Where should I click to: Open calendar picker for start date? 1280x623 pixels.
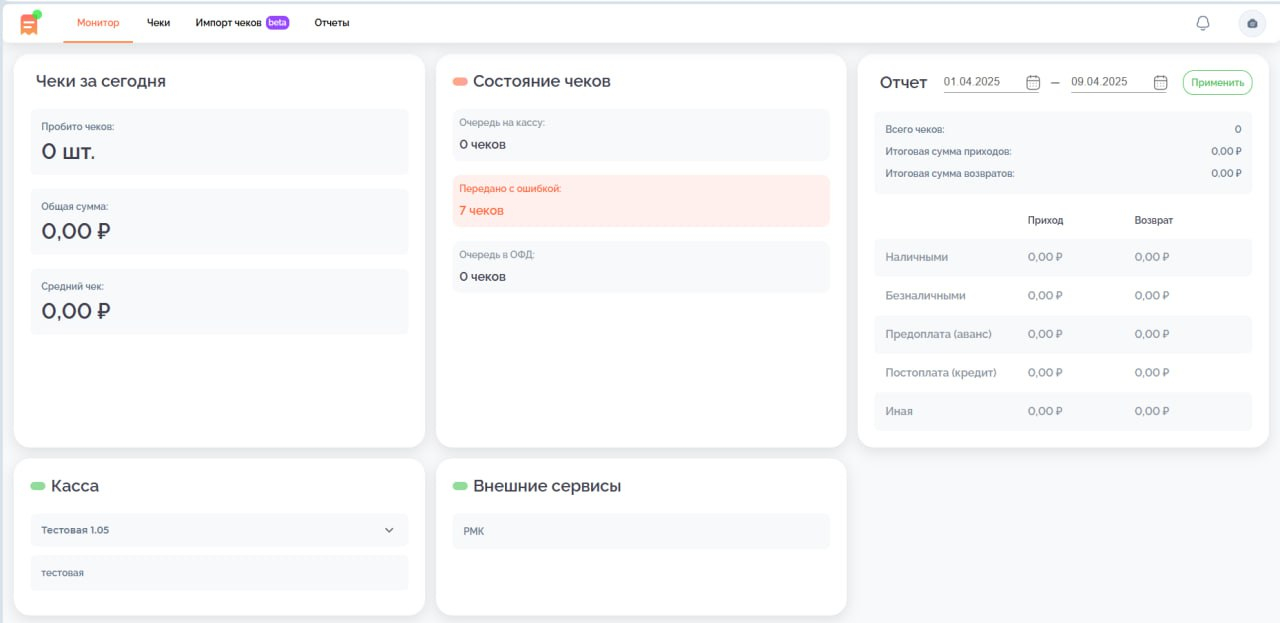pyautogui.click(x=1033, y=83)
